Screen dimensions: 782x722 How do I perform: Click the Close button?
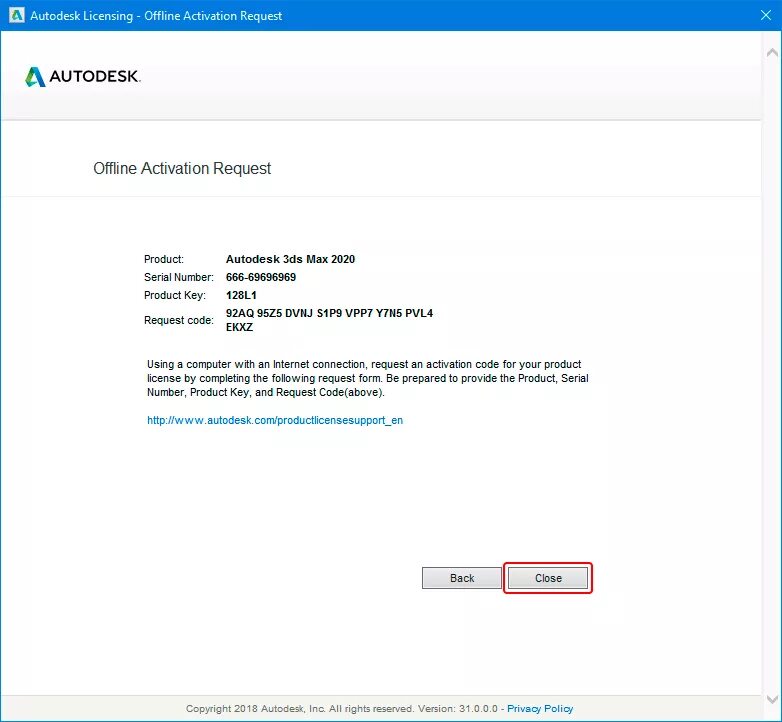pyautogui.click(x=548, y=578)
